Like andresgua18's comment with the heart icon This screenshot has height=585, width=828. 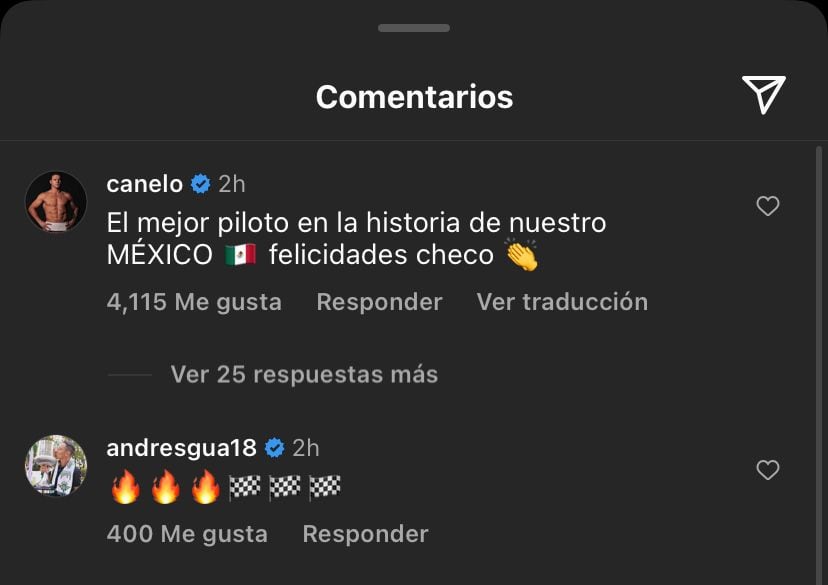click(x=768, y=470)
